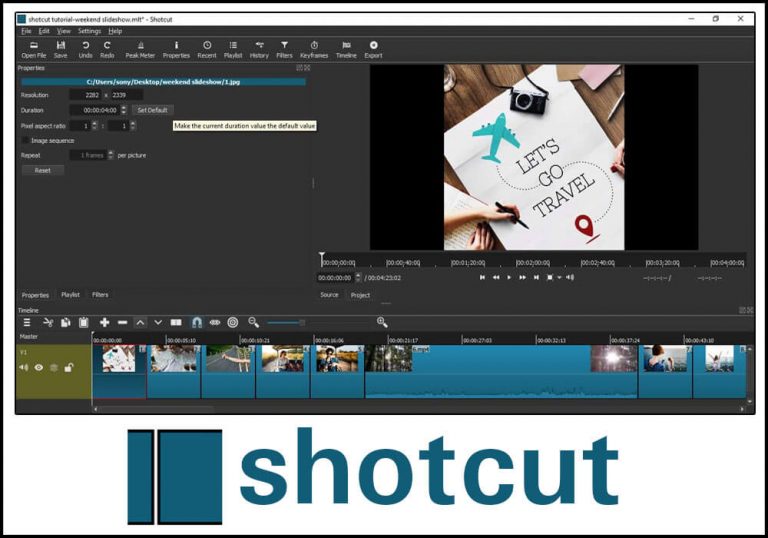Screen dimensions: 768x538
Task: Append clip with the plus icon
Action: point(104,322)
